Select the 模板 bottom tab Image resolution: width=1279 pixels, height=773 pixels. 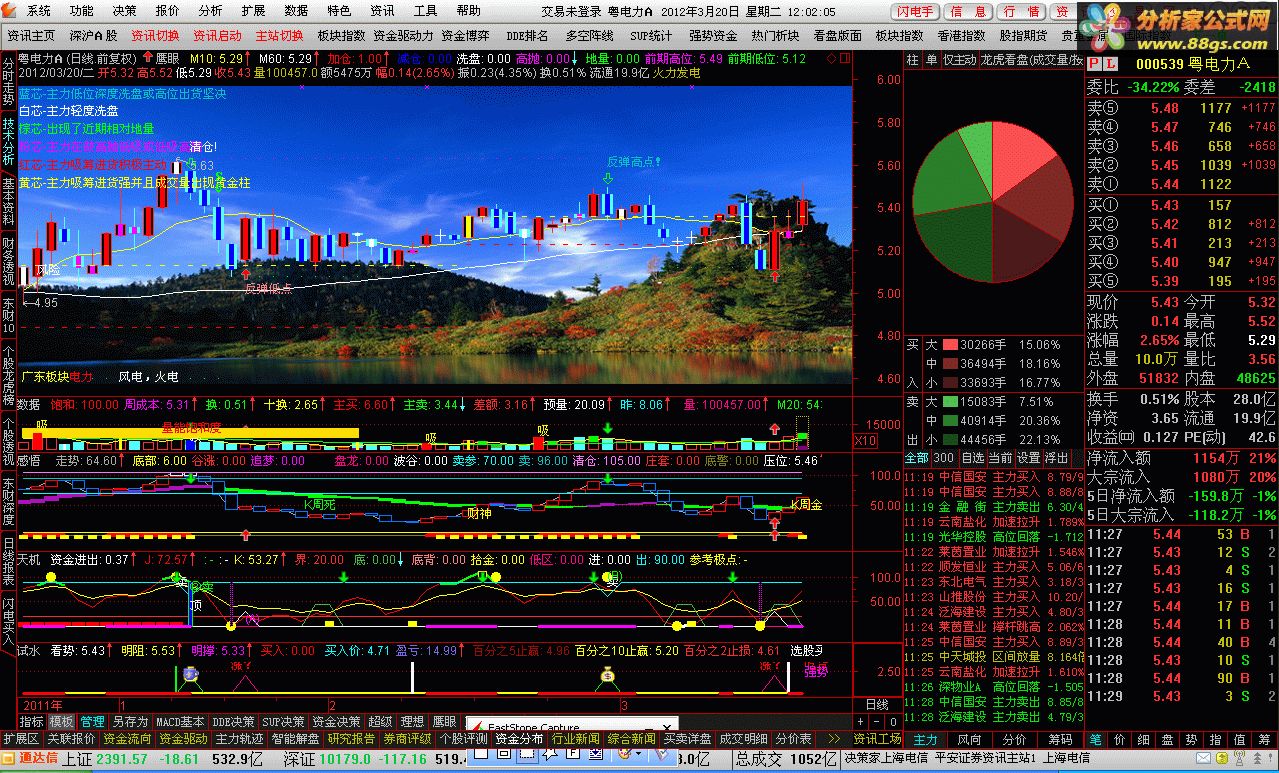click(62, 721)
